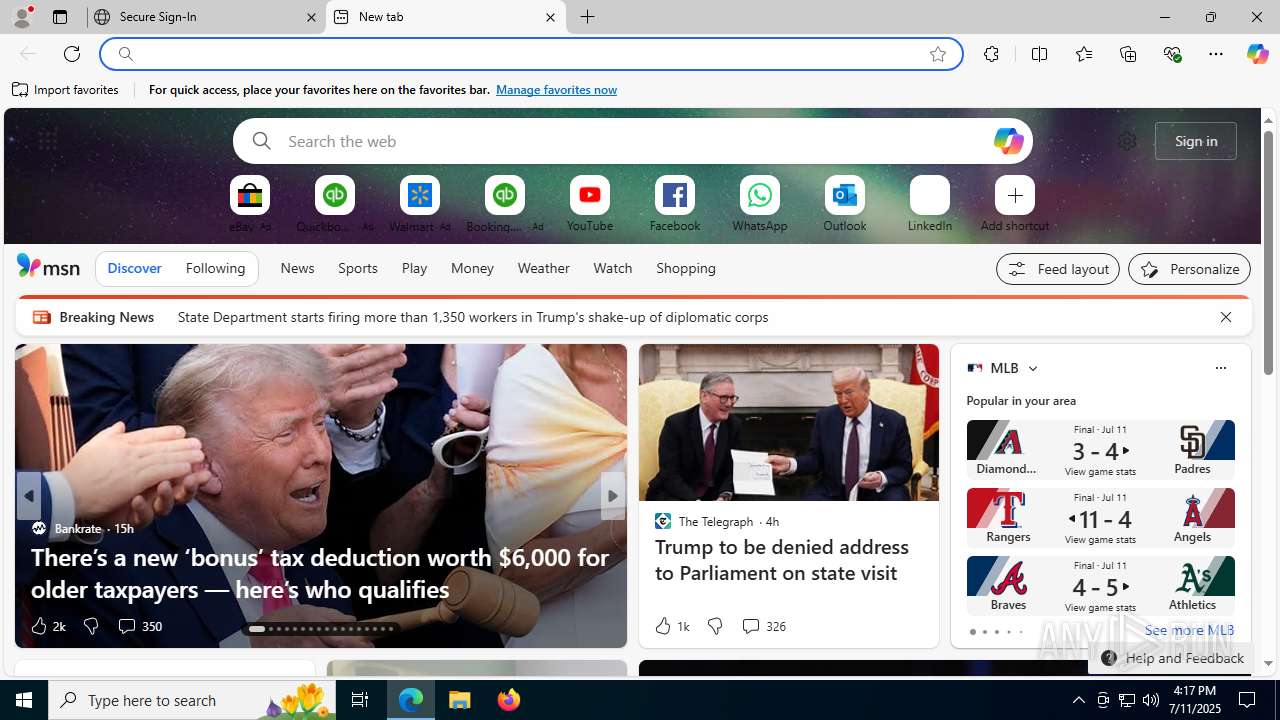Open File Explorer from taskbar
1280x720 pixels.
point(460,700)
